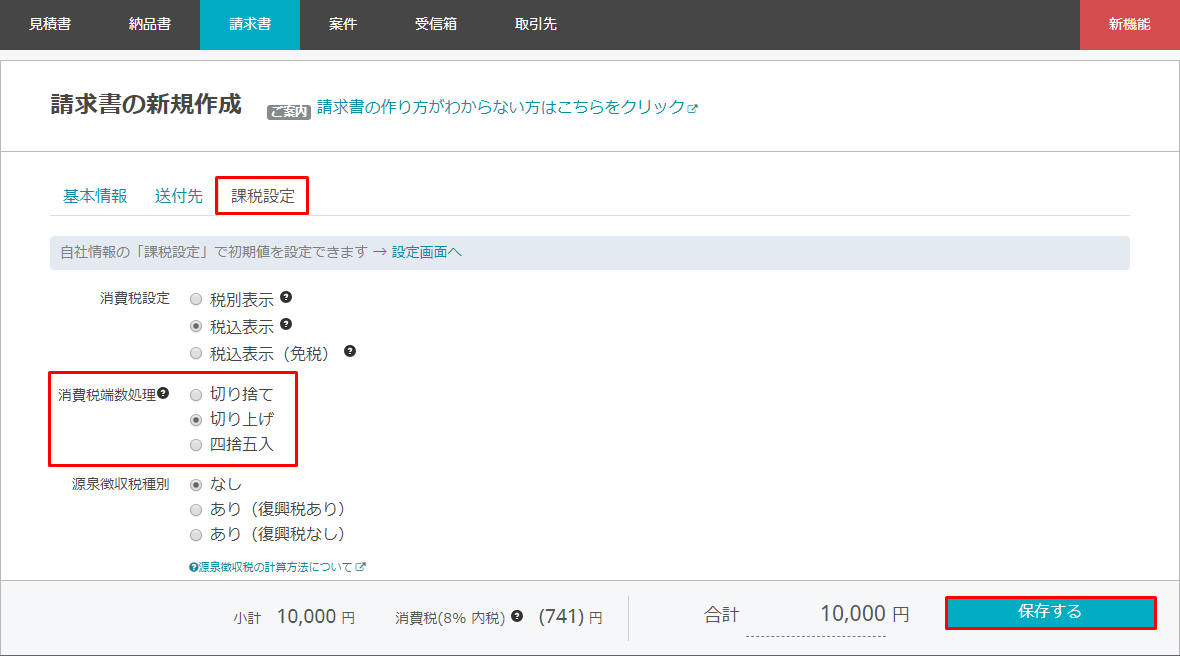
Task: Click help icon beside 消費税端数処理 label
Action: (x=163, y=393)
